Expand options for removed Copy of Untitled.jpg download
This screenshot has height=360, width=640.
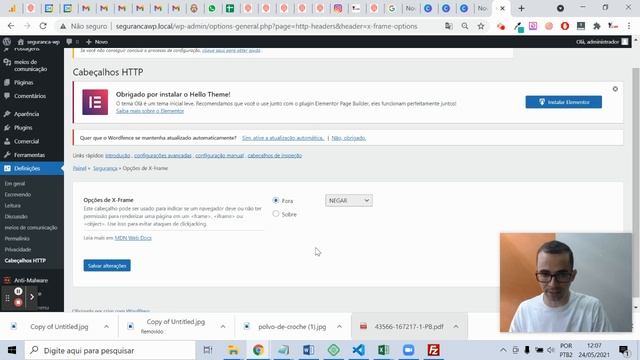pyautogui.click(x=223, y=327)
